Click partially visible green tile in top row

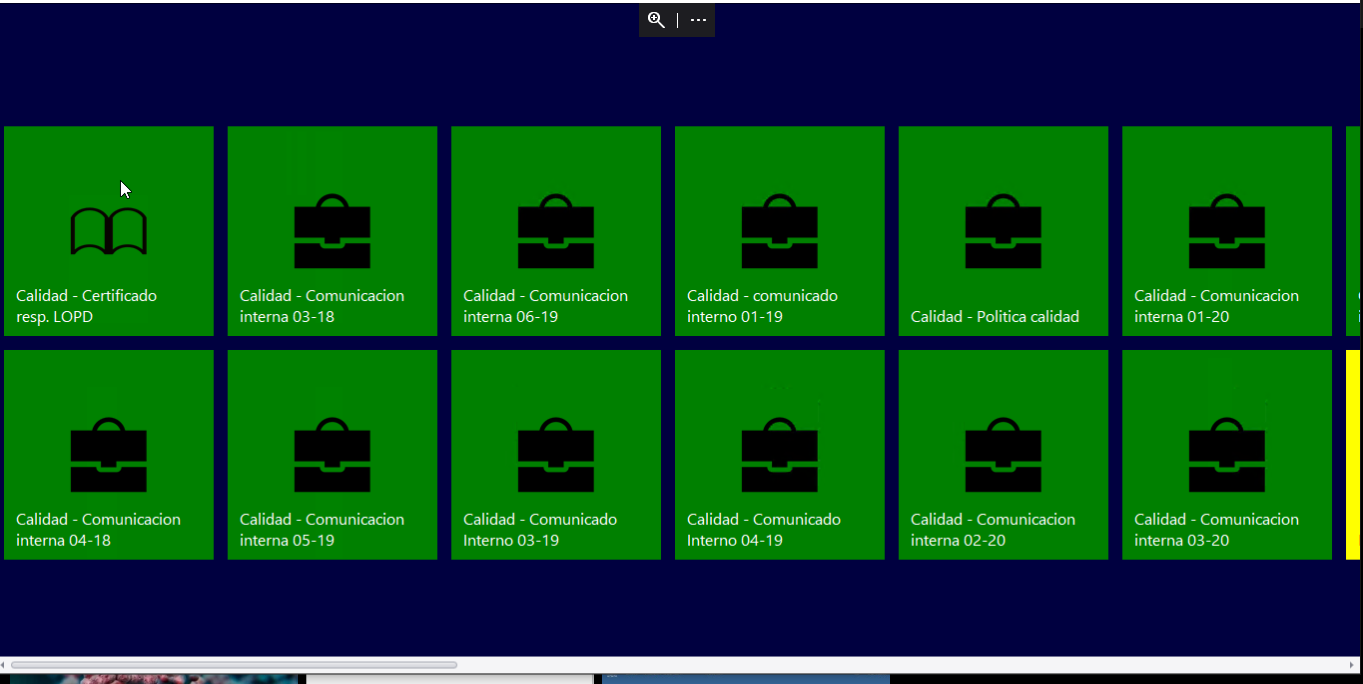[x=1354, y=231]
